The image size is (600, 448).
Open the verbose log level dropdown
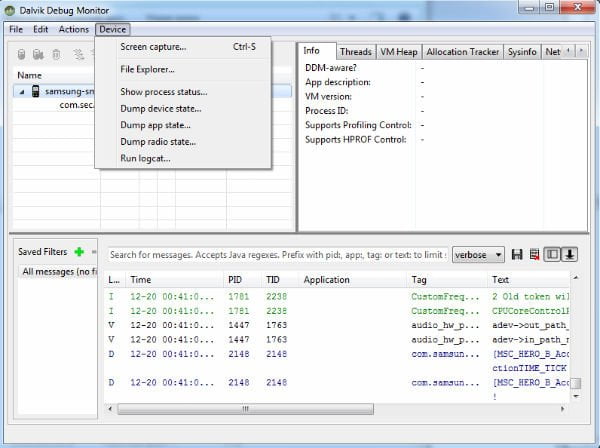coord(478,255)
